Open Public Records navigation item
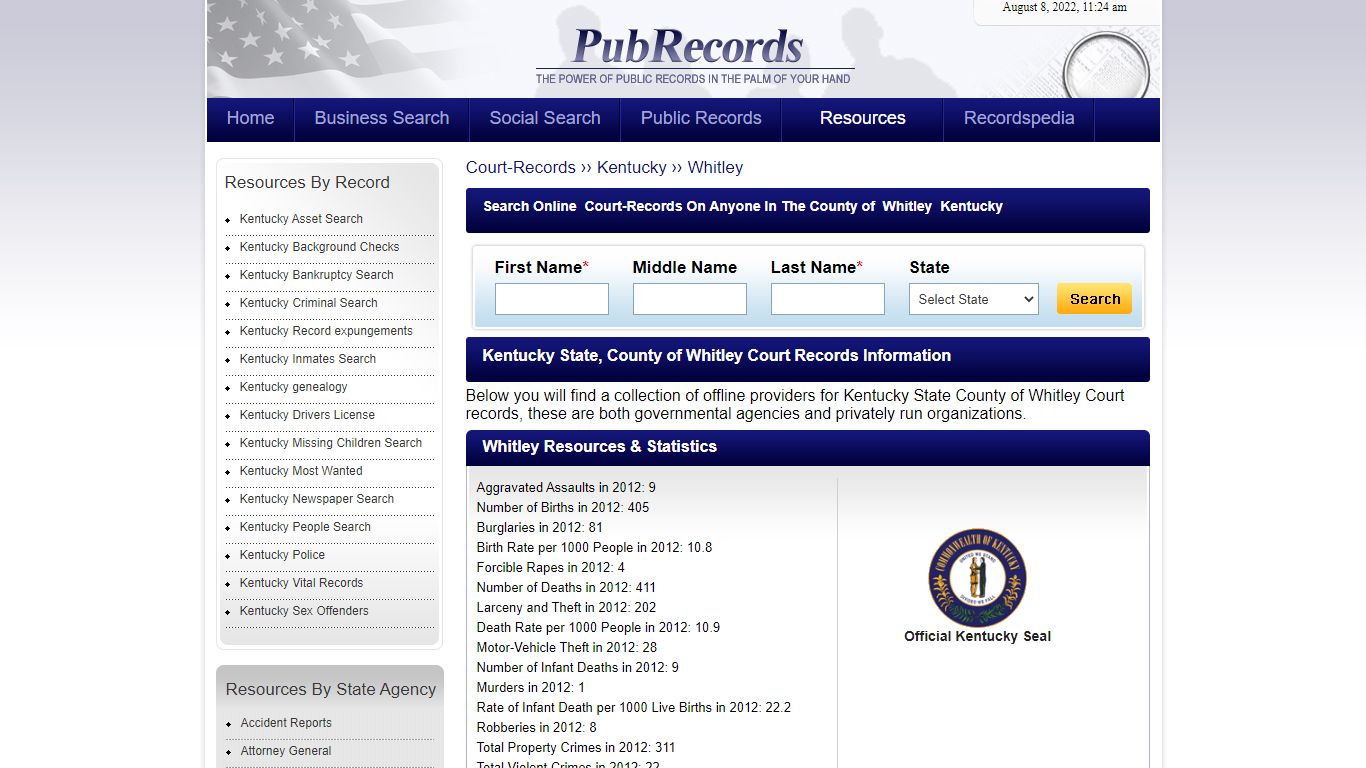The height and width of the screenshot is (768, 1366). (701, 118)
